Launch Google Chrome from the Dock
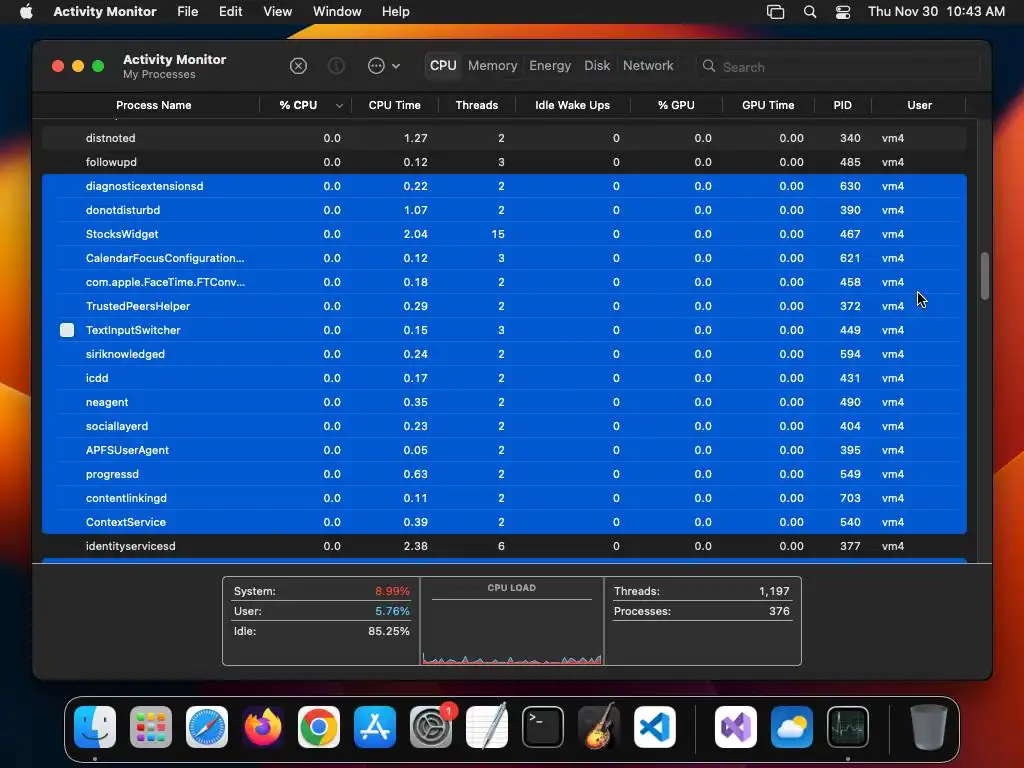Image resolution: width=1024 pixels, height=768 pixels. (319, 727)
